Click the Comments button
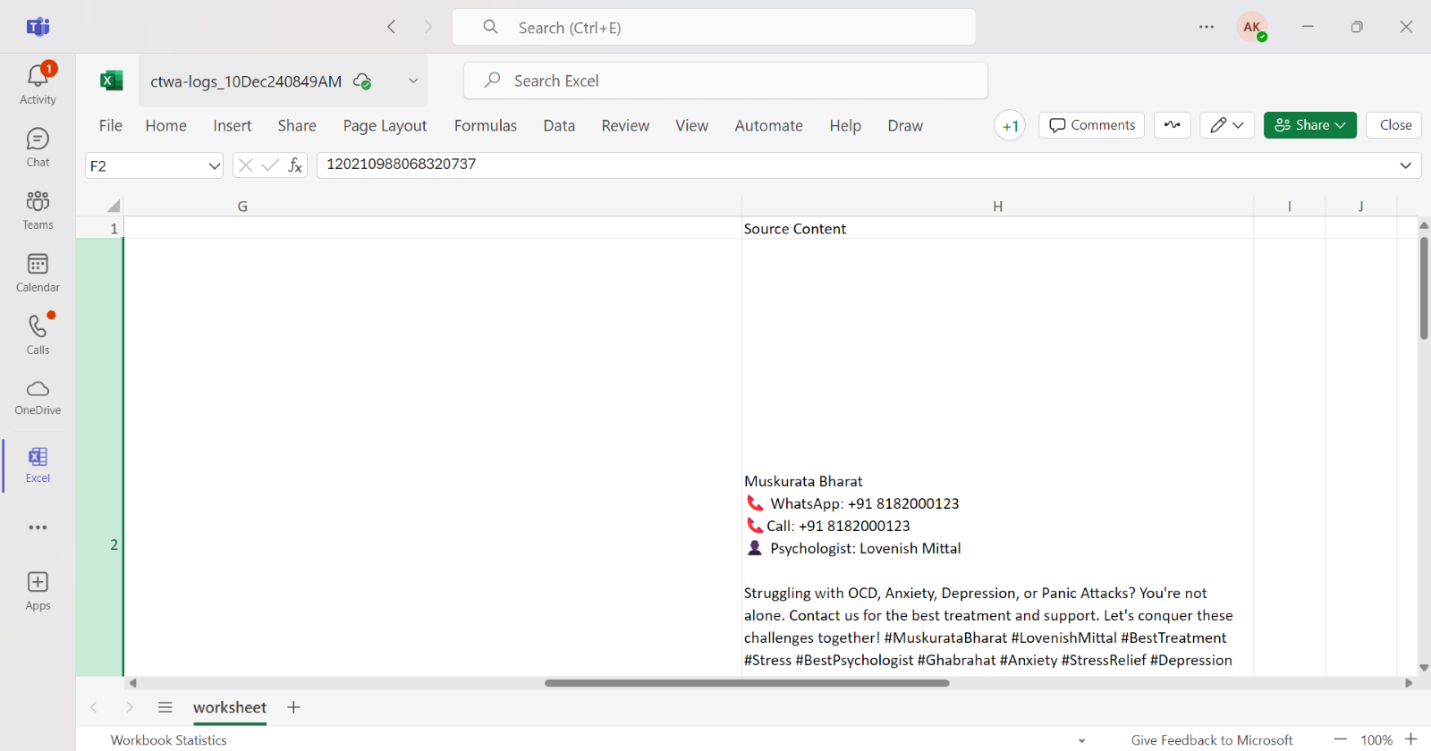The image size is (1431, 751). tap(1092, 125)
